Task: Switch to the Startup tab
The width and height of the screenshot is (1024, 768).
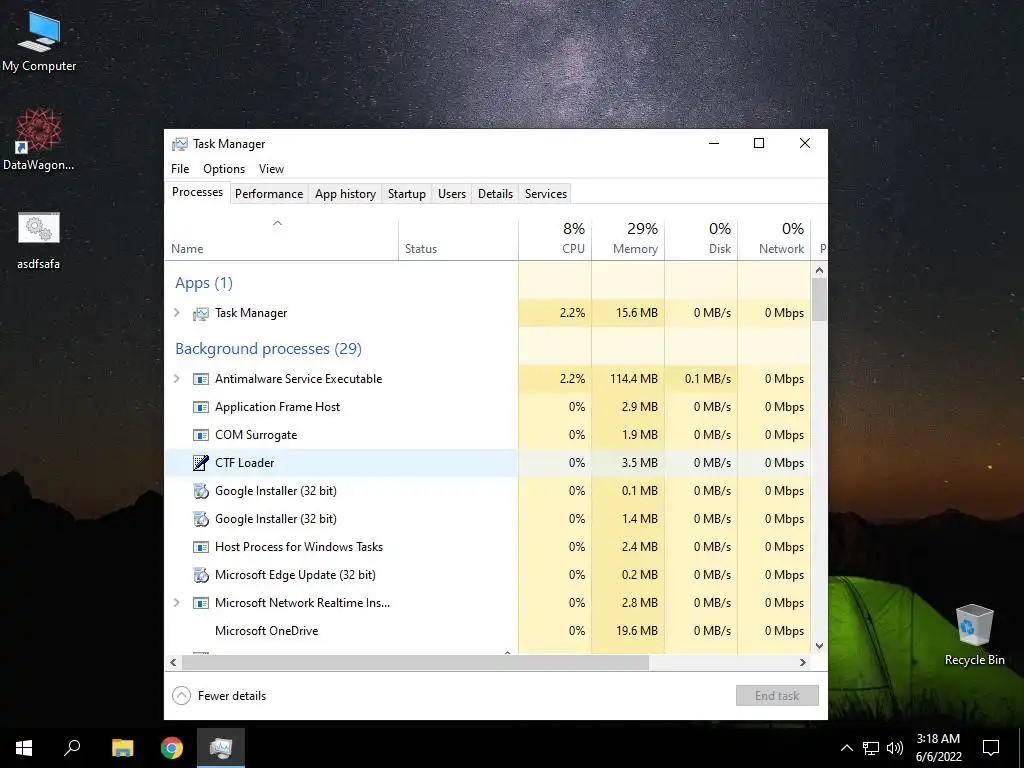Action: [407, 194]
